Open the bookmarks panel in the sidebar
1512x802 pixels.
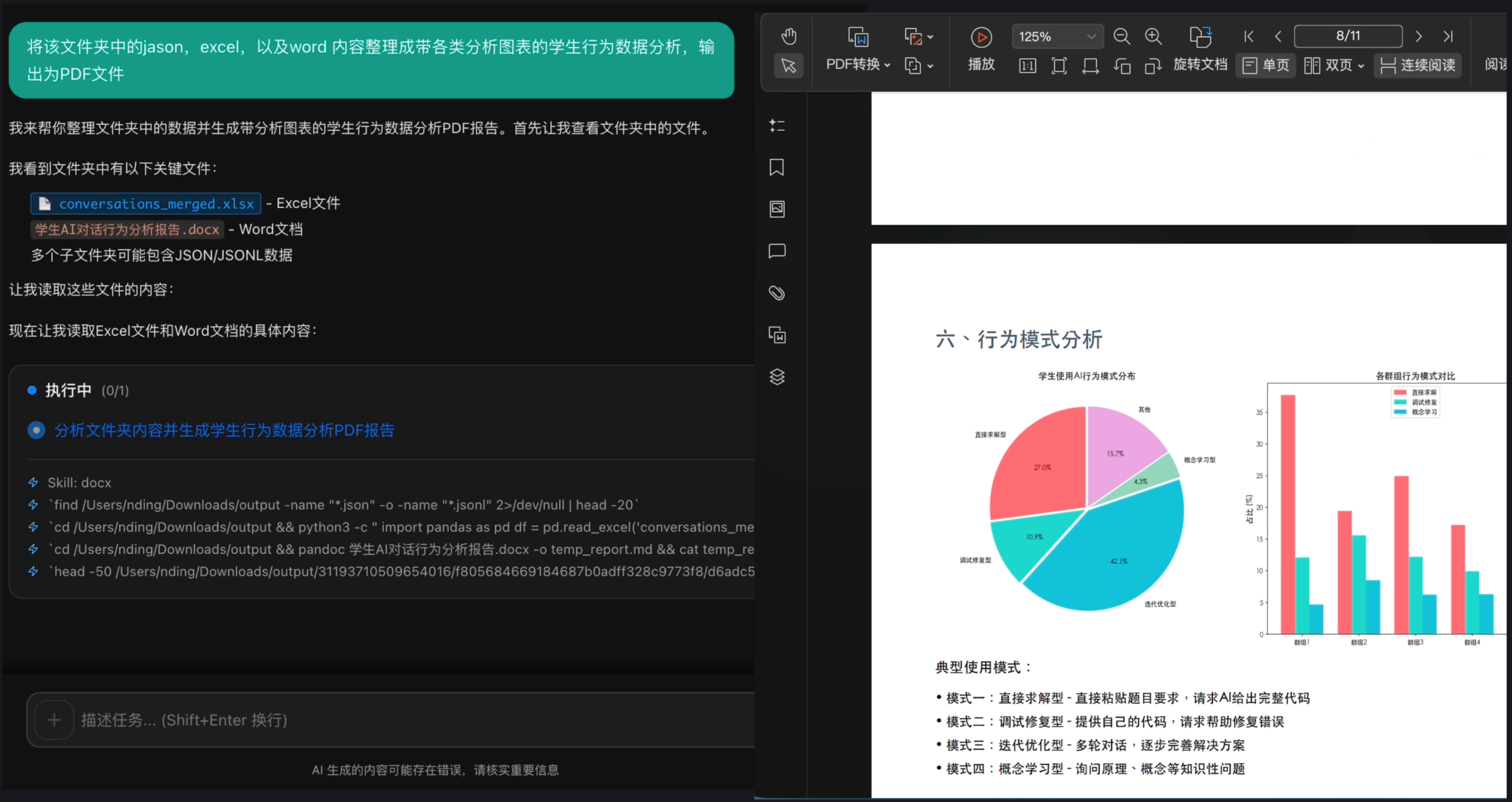(x=777, y=168)
